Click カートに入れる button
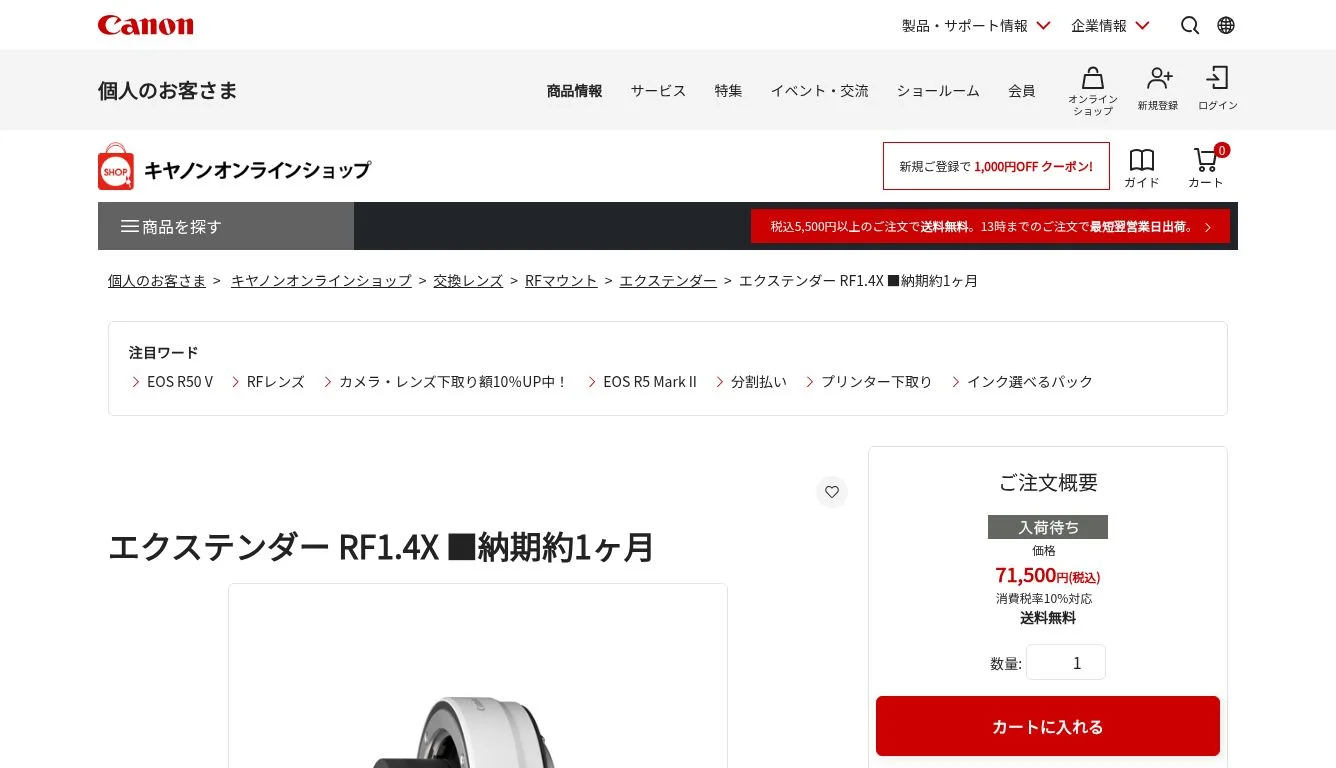Screen dimensions: 1336x768 pos(1048,726)
